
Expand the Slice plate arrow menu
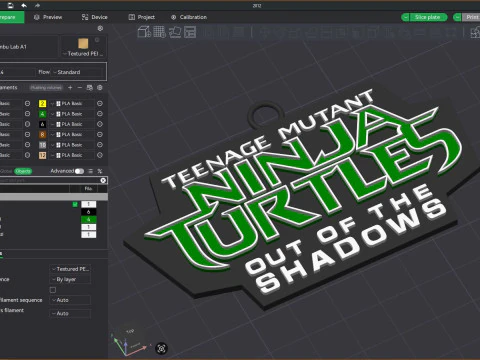click(406, 17)
